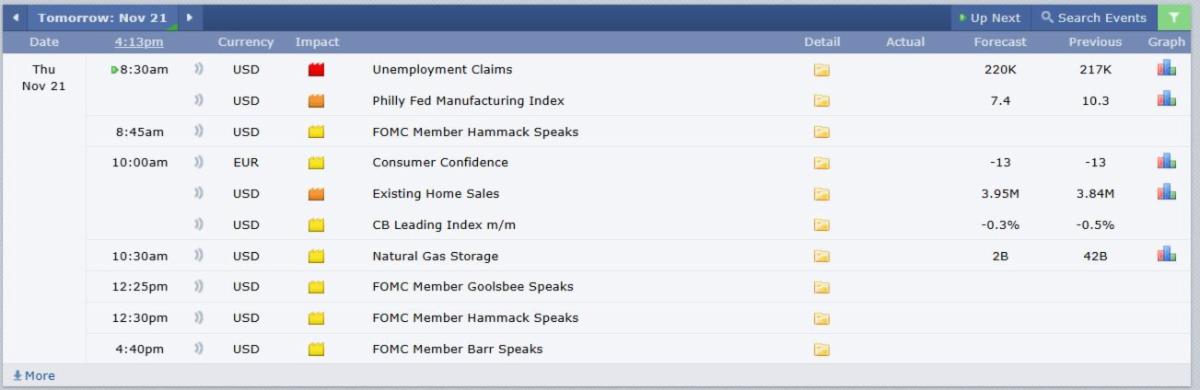The height and width of the screenshot is (390, 1200).
Task: Go to next day with right arrow
Action: [x=190, y=18]
